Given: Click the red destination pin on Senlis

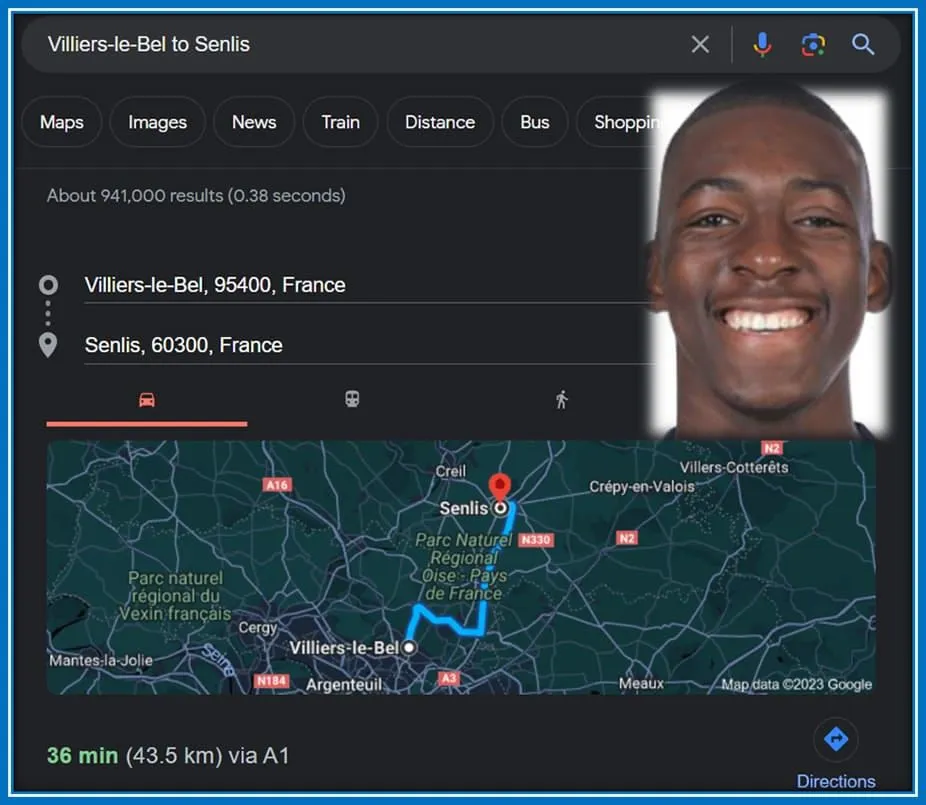Looking at the screenshot, I should pyautogui.click(x=500, y=487).
